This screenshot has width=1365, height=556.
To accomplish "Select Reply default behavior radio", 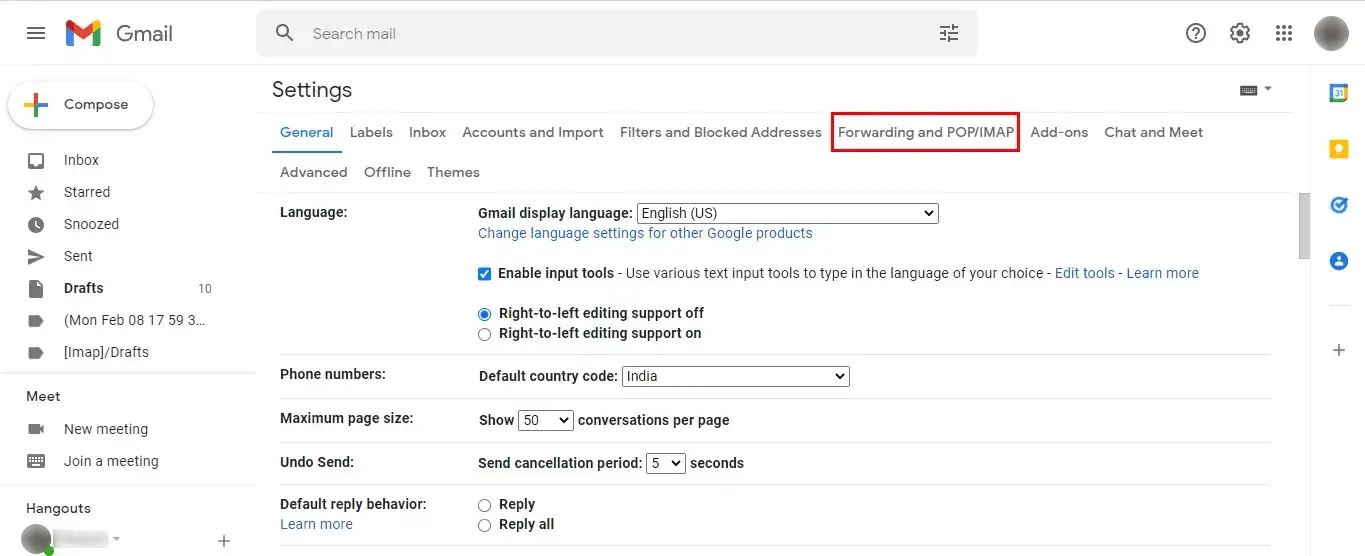I will (x=485, y=505).
